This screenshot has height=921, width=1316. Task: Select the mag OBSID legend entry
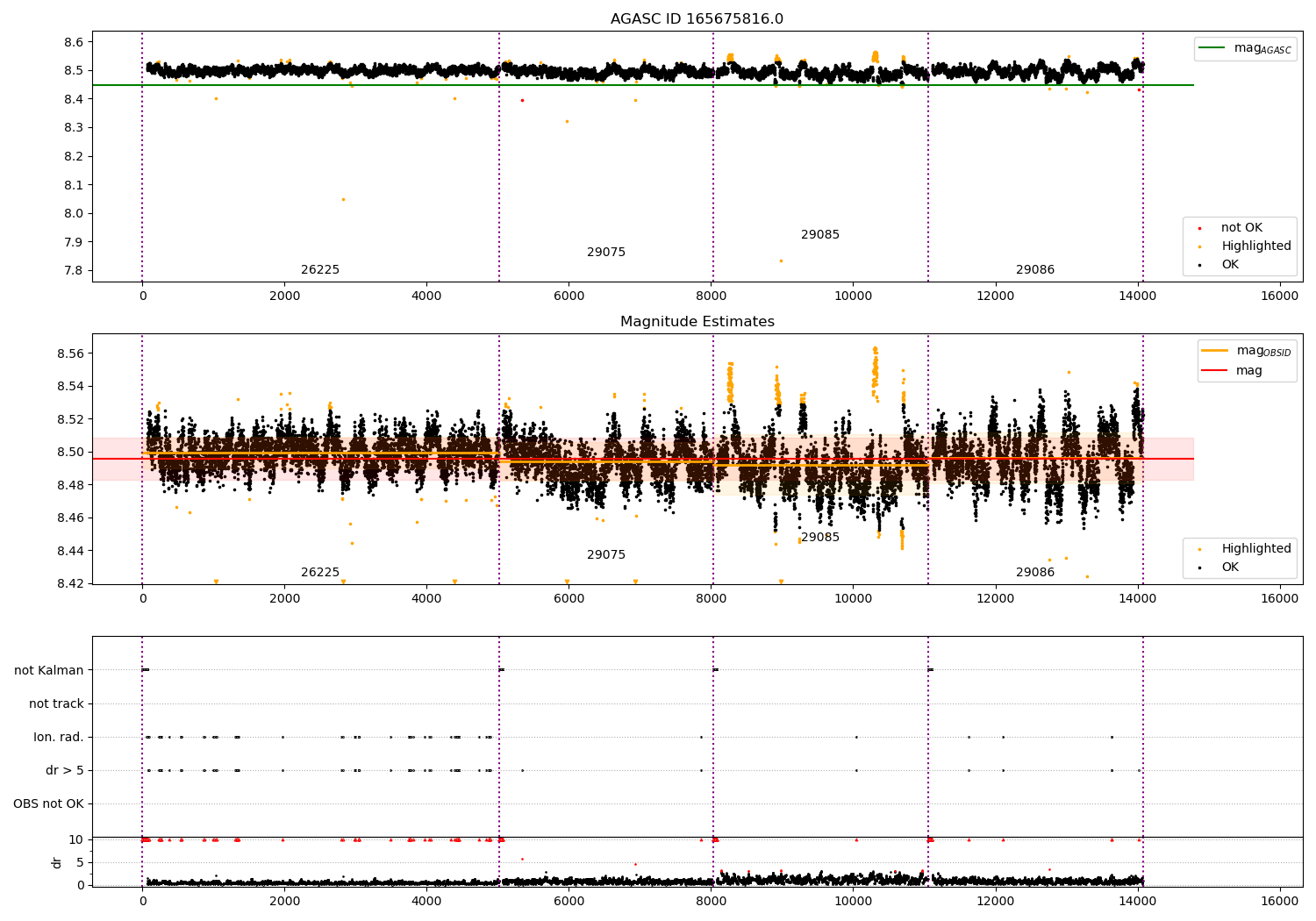(1247, 351)
